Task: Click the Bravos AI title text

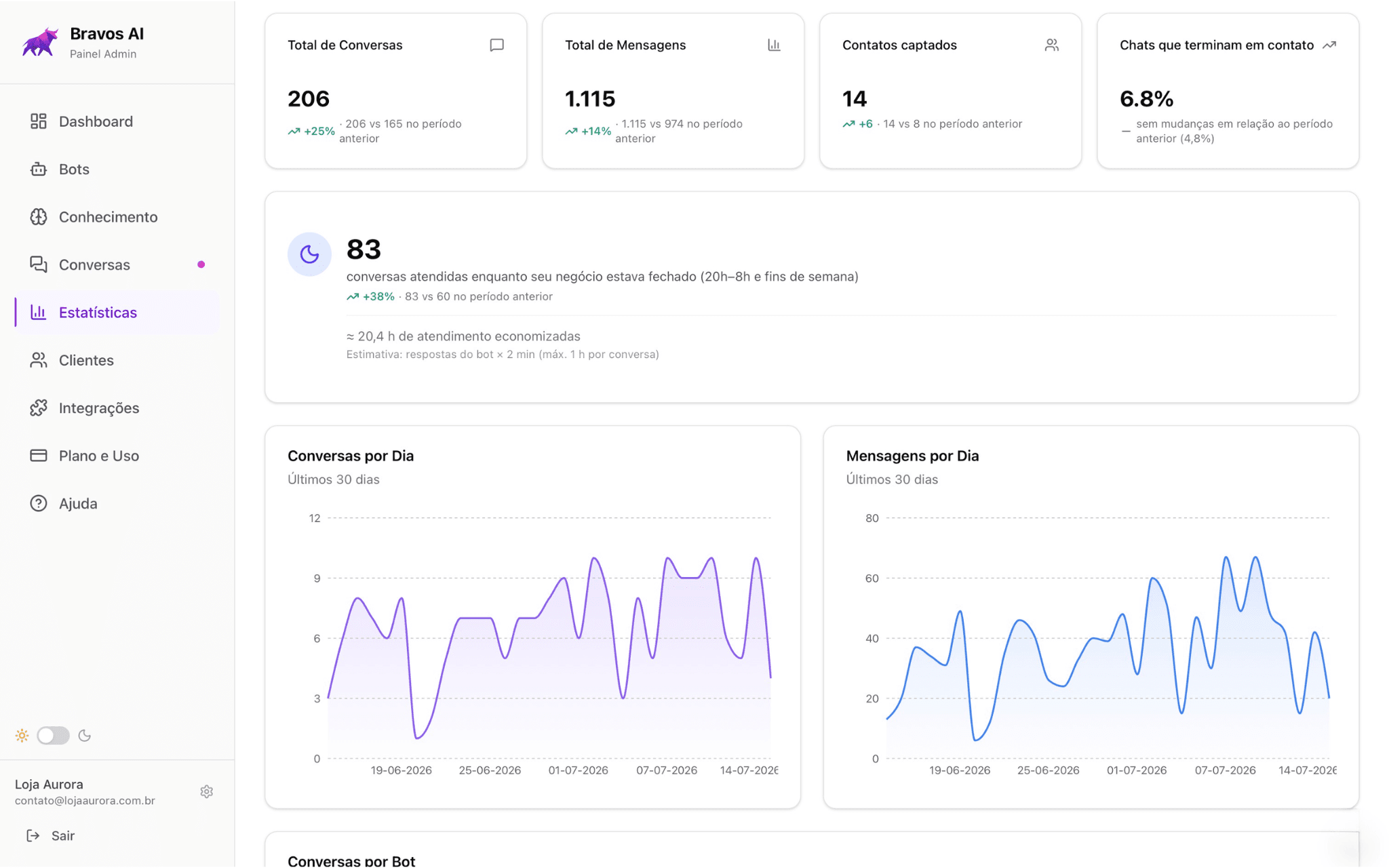Action: (x=106, y=33)
